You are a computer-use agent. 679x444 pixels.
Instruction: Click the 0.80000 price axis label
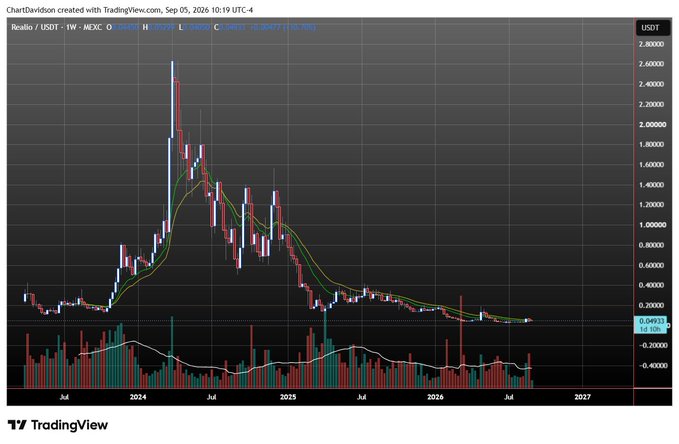pos(651,245)
